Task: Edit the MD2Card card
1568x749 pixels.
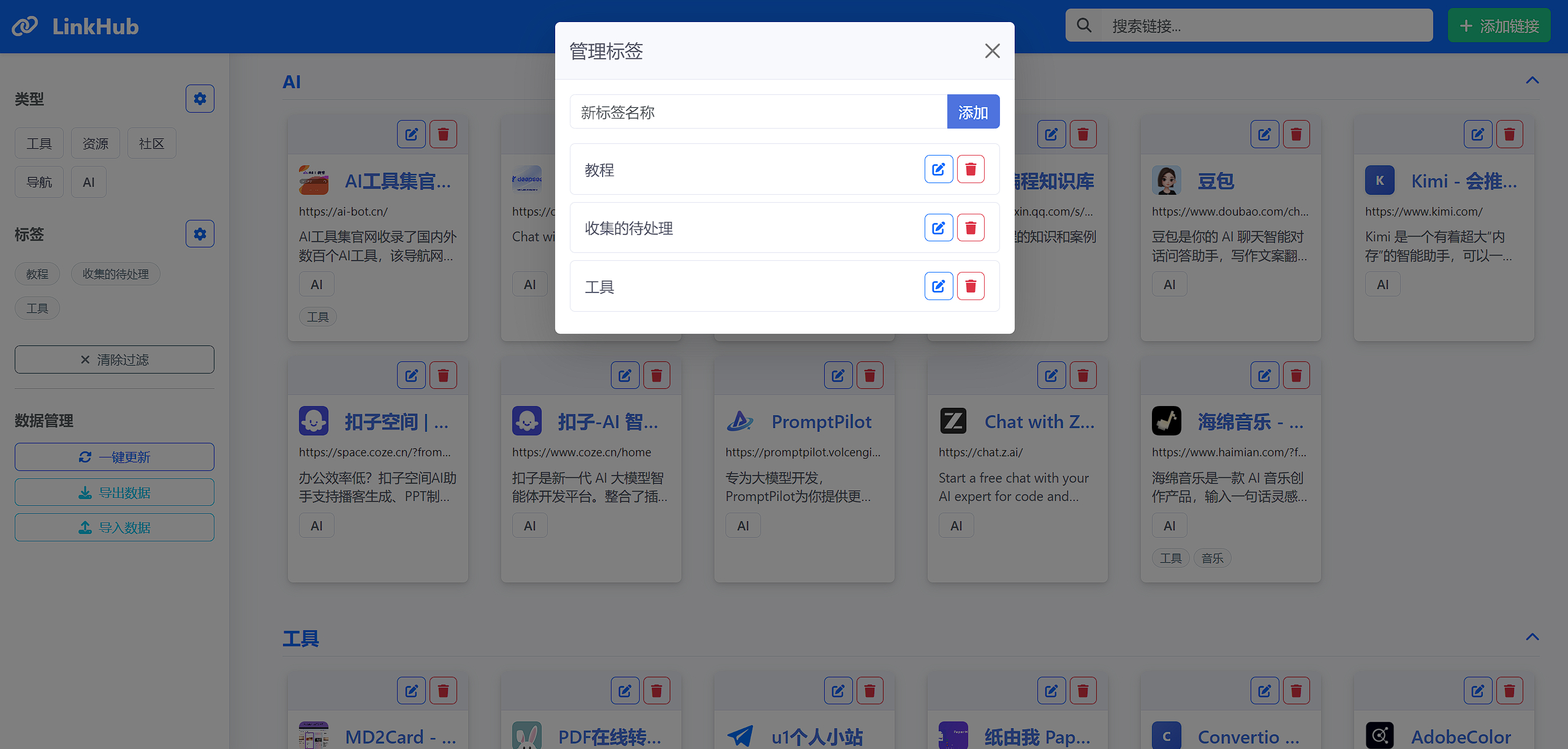Action: [411, 691]
